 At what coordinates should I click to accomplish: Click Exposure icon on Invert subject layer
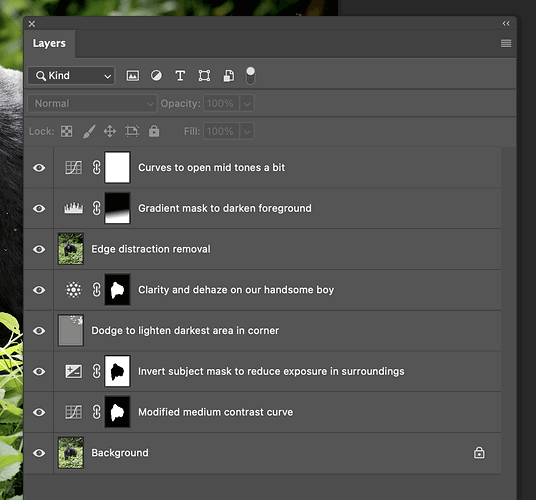point(73,371)
